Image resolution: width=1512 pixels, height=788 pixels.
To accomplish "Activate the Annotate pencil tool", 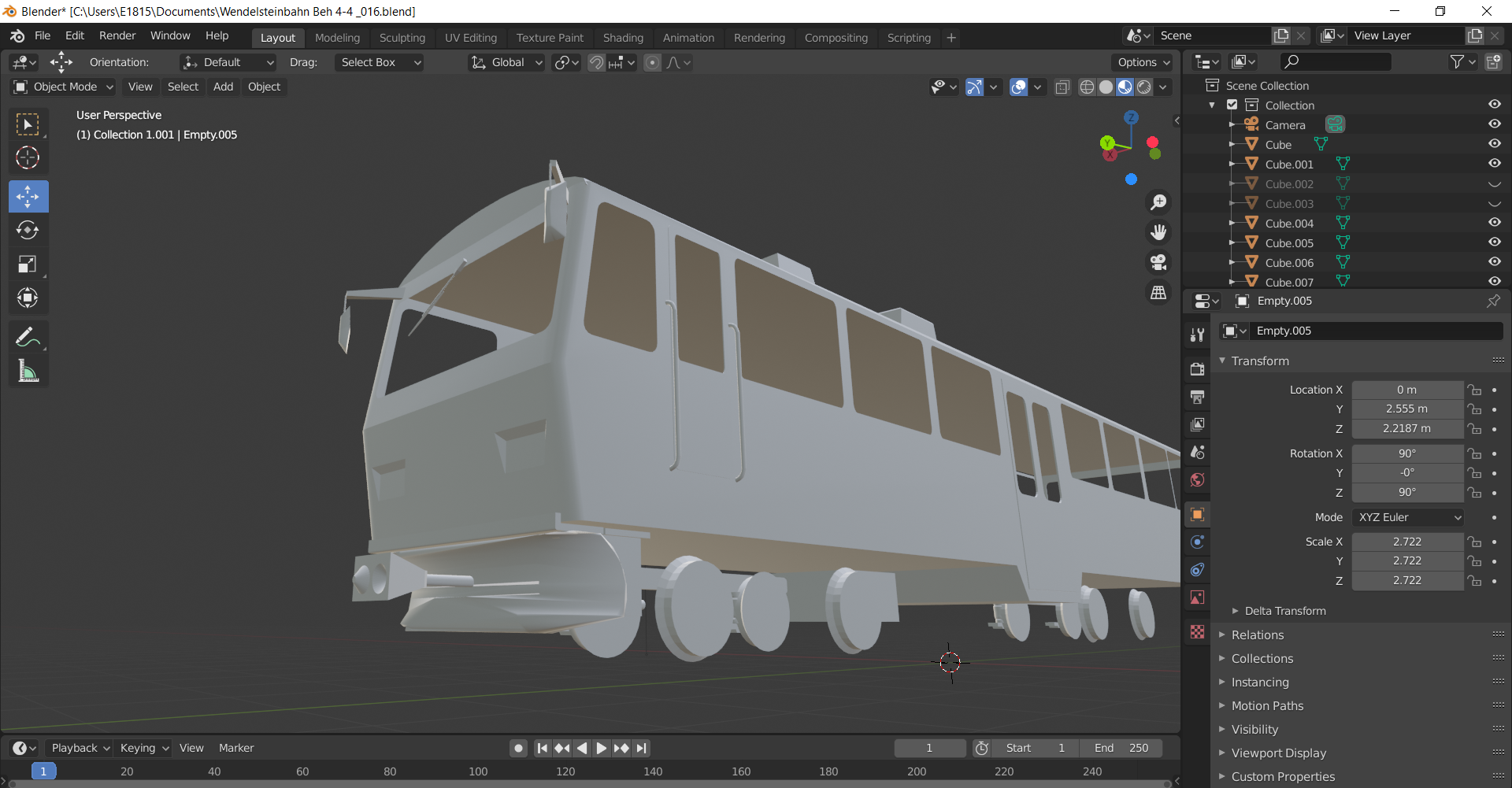I will pos(28,338).
